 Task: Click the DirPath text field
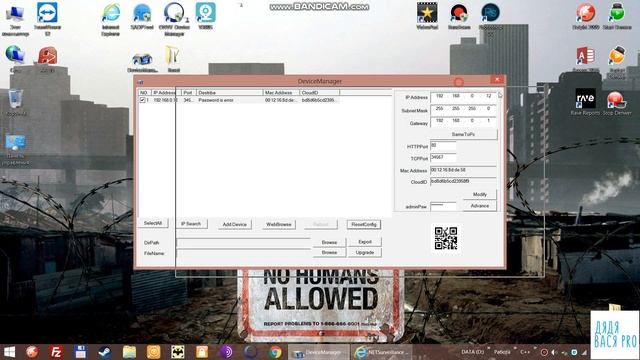[243, 243]
